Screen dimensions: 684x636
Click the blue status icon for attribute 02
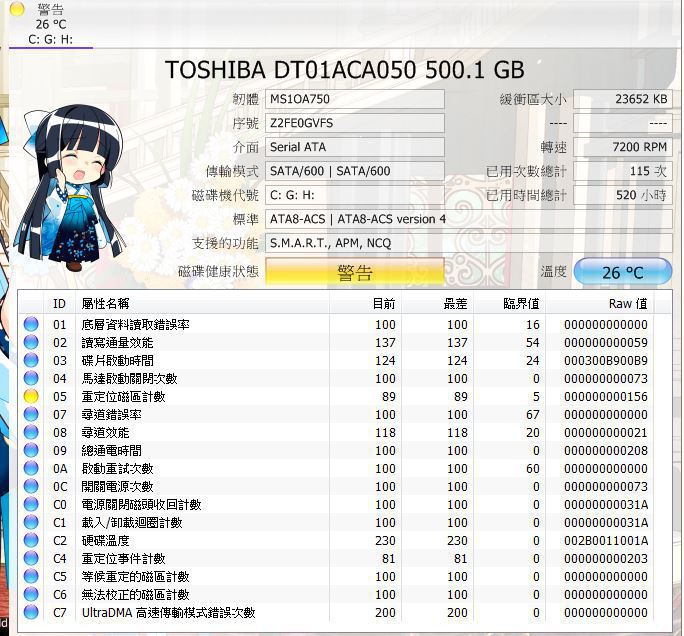pyautogui.click(x=31, y=342)
